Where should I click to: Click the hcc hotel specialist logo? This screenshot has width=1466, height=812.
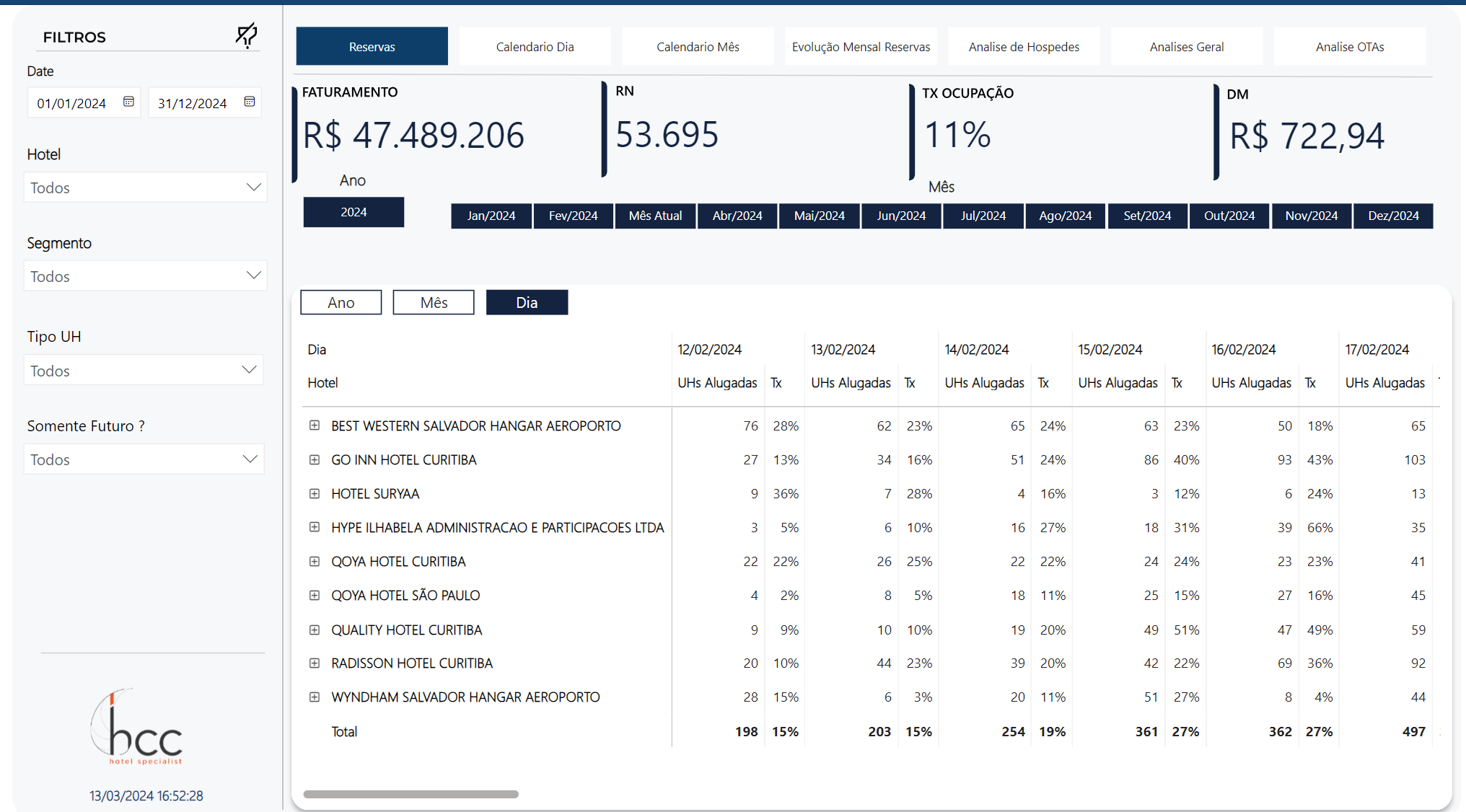[x=137, y=726]
